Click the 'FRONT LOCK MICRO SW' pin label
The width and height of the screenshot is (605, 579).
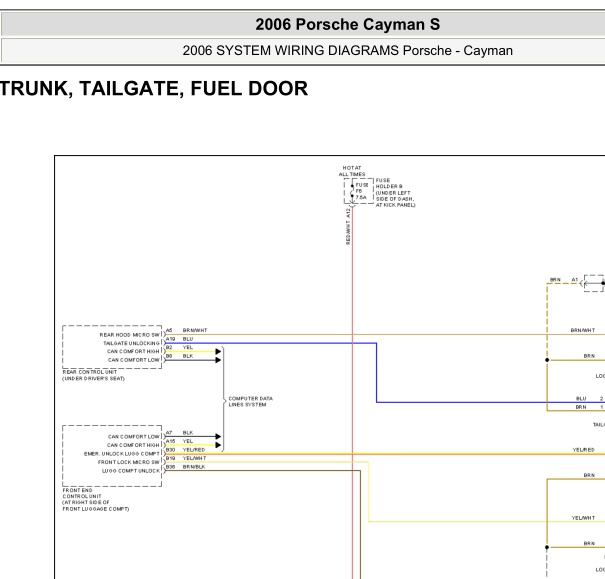click(x=129, y=462)
